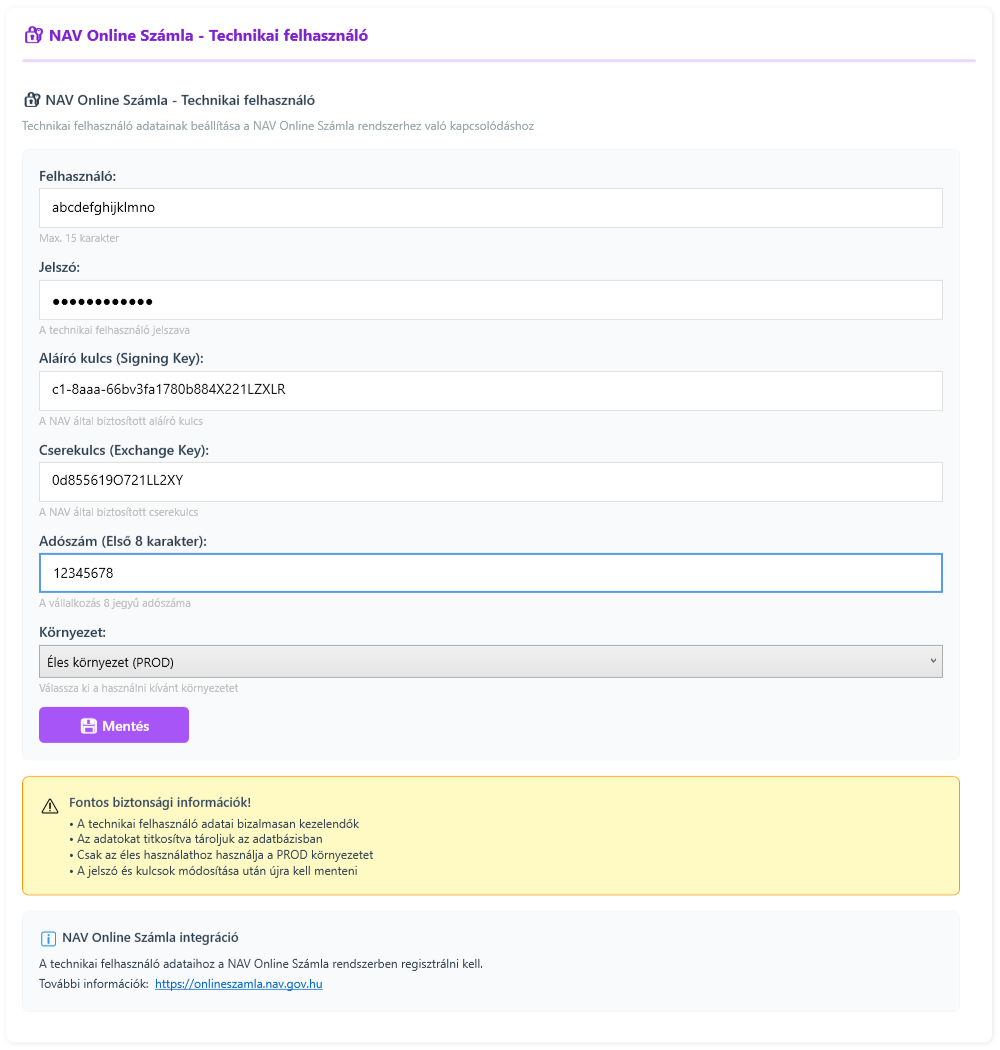Click the chevron arrow of Környezet select
Image resolution: width=1000 pixels, height=1050 pixels.
933,660
